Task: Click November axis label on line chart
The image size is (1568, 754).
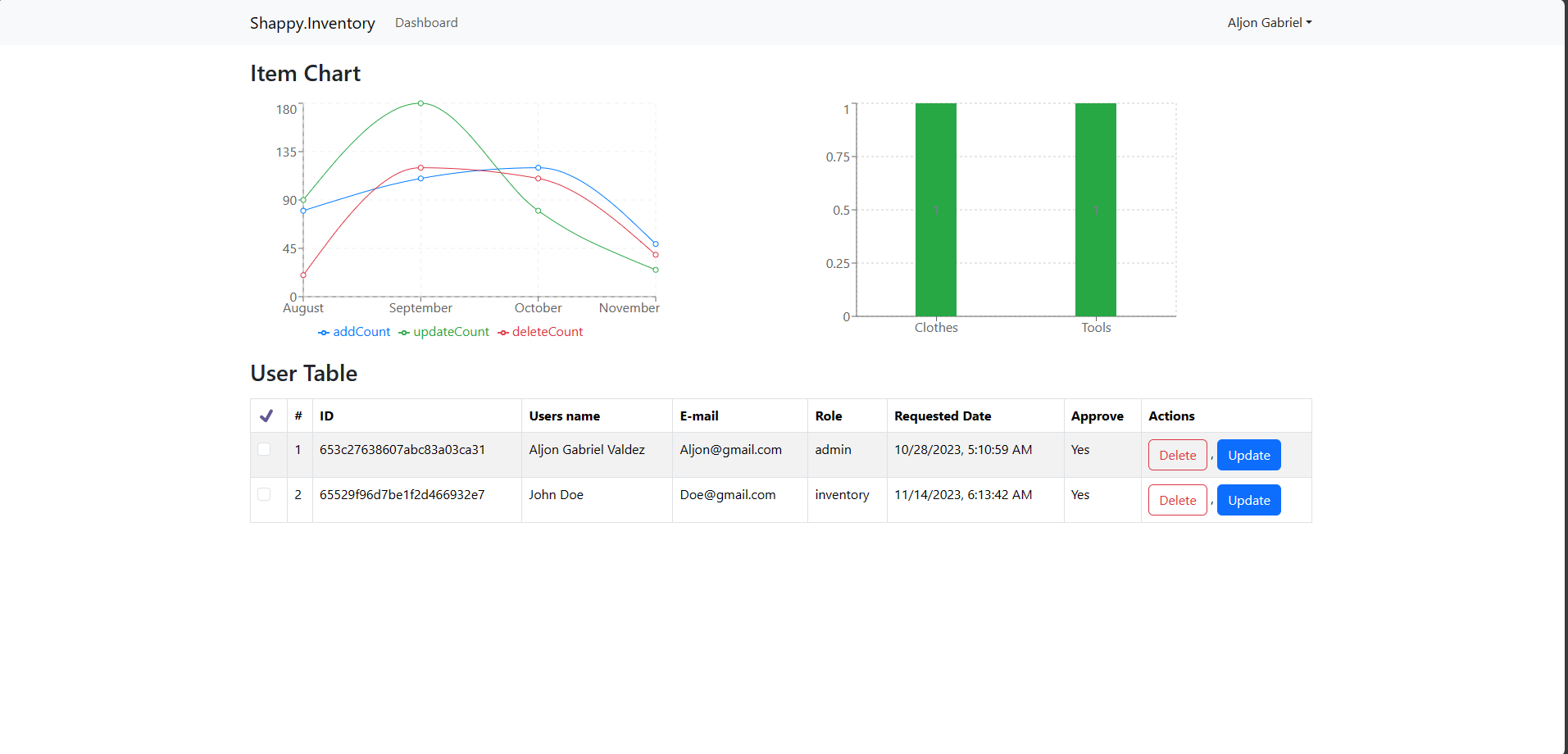Action: click(629, 307)
